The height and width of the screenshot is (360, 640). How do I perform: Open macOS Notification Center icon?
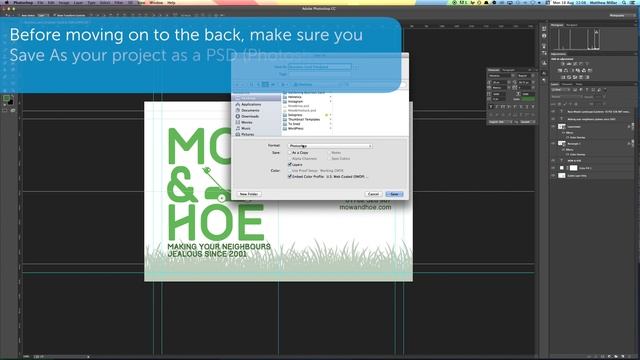(633, 2)
